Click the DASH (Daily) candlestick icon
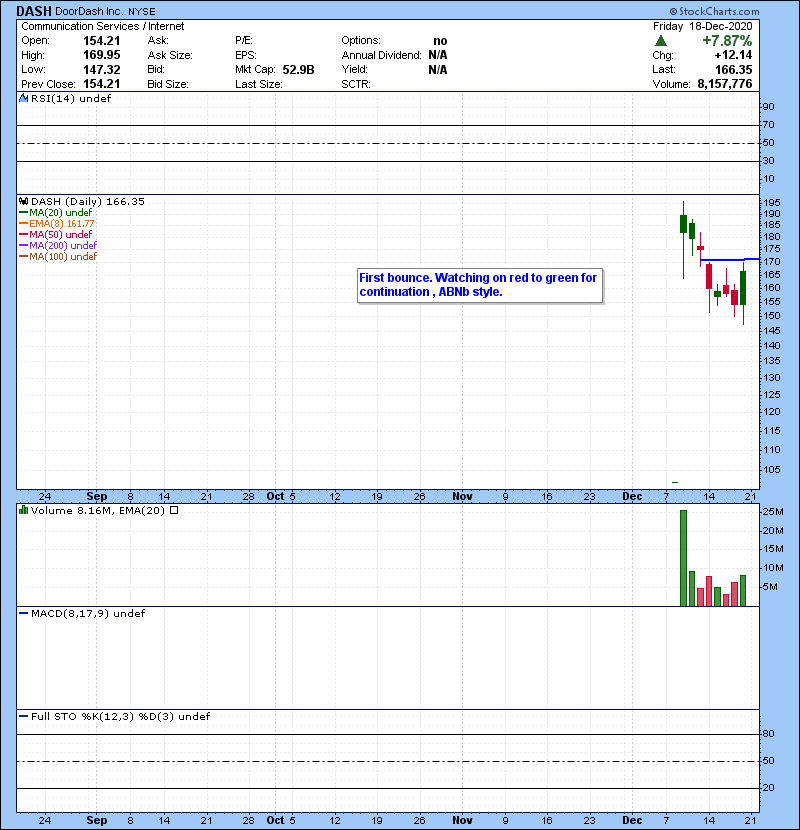Image resolution: width=800 pixels, height=830 pixels. coord(23,202)
